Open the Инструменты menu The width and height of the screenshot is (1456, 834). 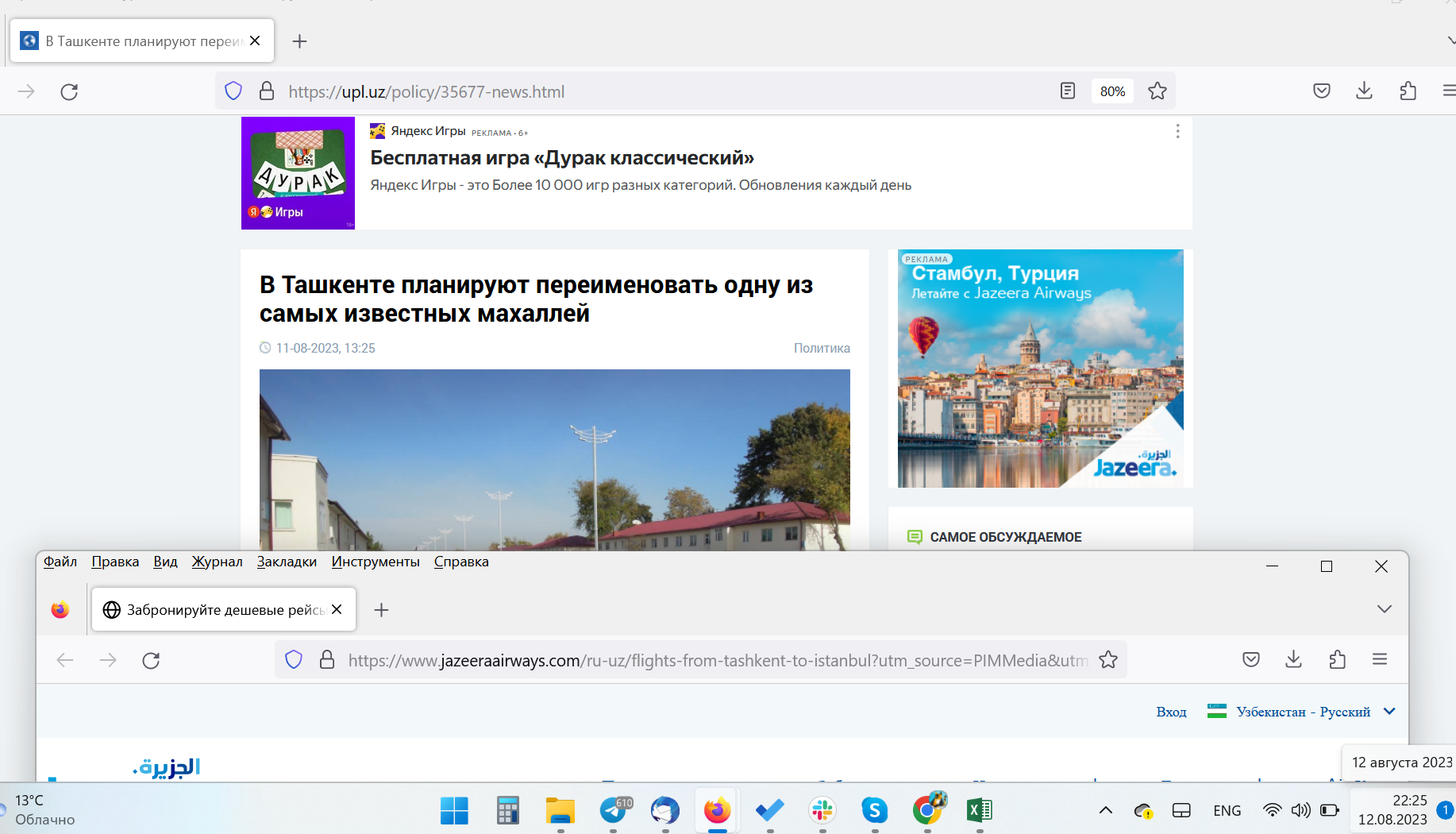coord(376,562)
